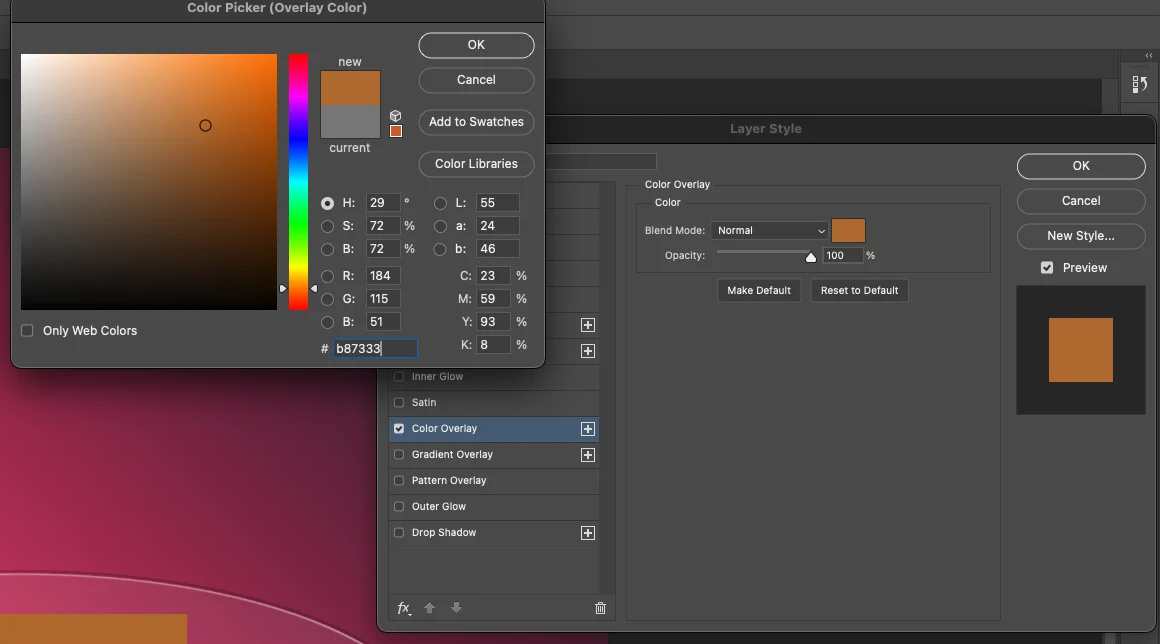Screen dimensions: 1160x644
Task: Select the B brightness radio button
Action: pos(327,249)
